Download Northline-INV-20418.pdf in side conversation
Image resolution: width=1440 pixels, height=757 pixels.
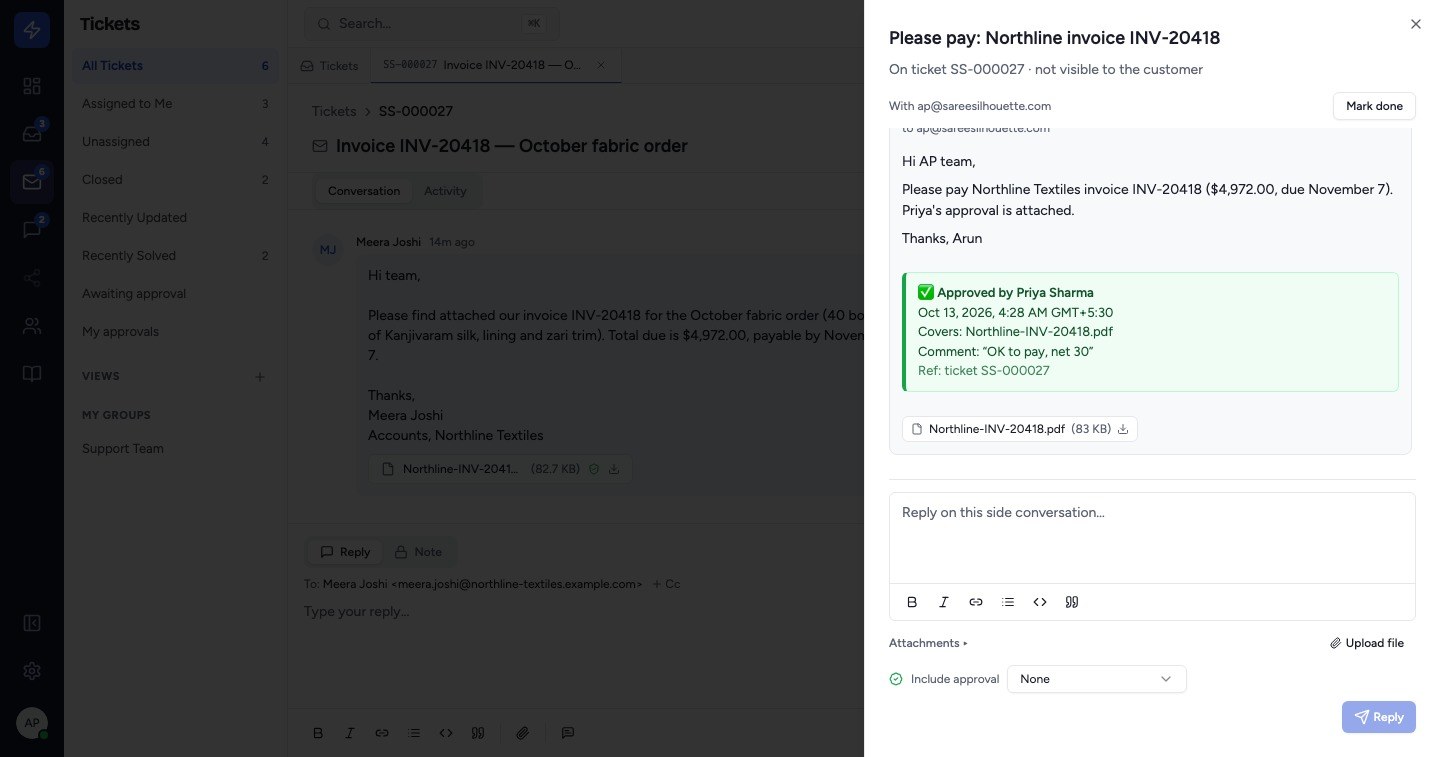pos(1123,429)
